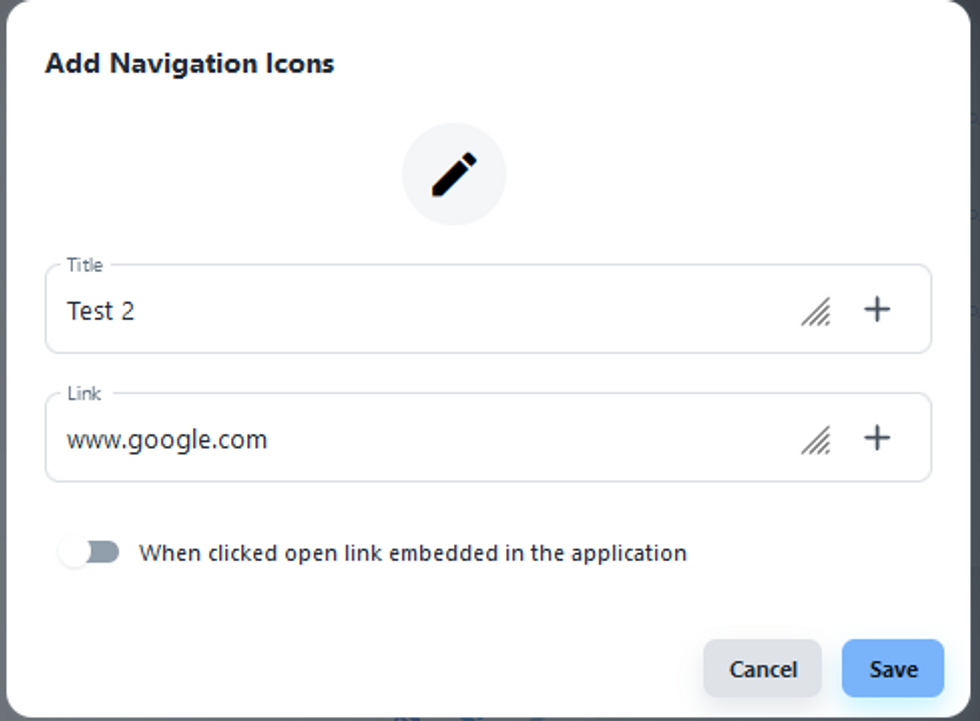Save the navigation icon
This screenshot has width=980, height=721.
click(x=892, y=669)
